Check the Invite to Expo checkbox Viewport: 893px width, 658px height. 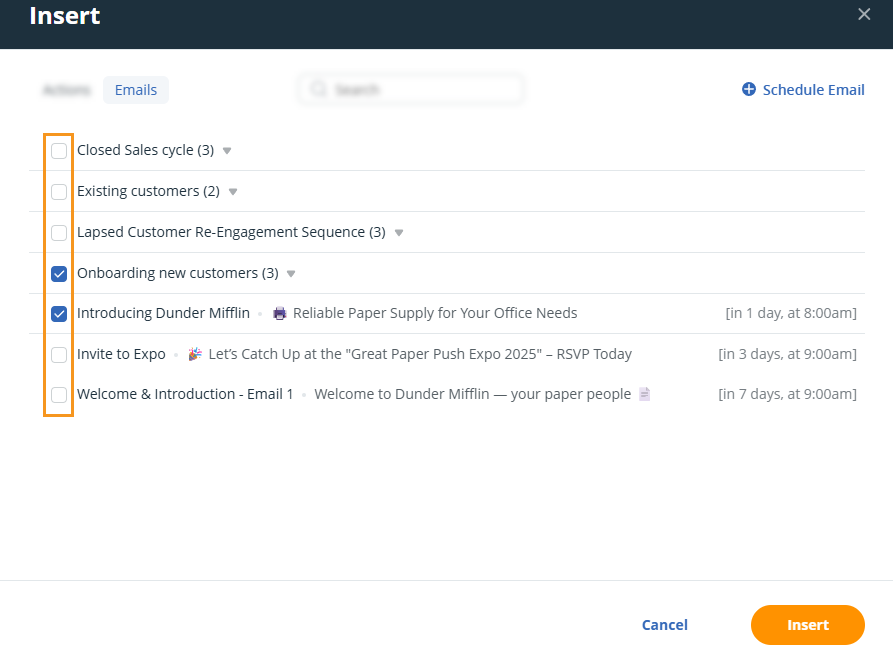59,353
